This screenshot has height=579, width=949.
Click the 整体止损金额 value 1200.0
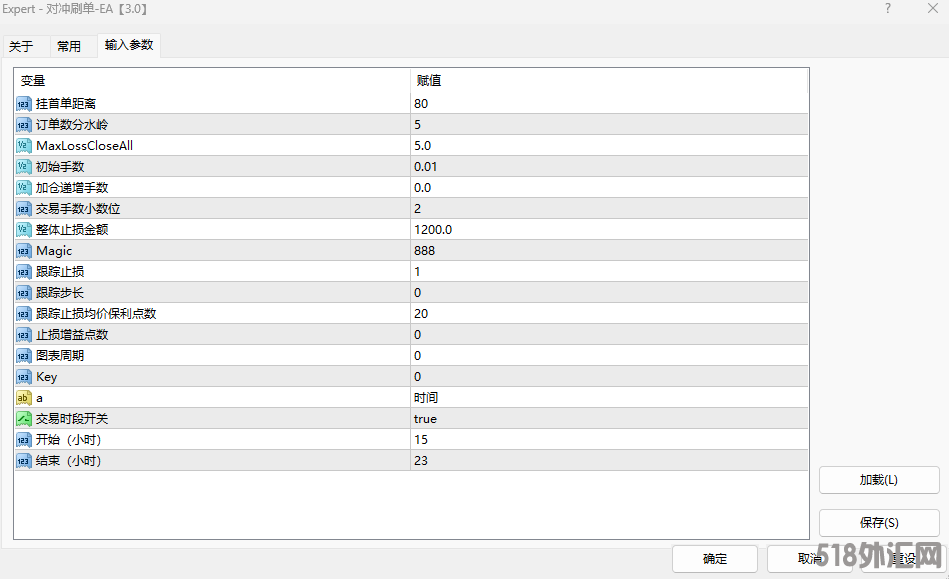pos(433,230)
